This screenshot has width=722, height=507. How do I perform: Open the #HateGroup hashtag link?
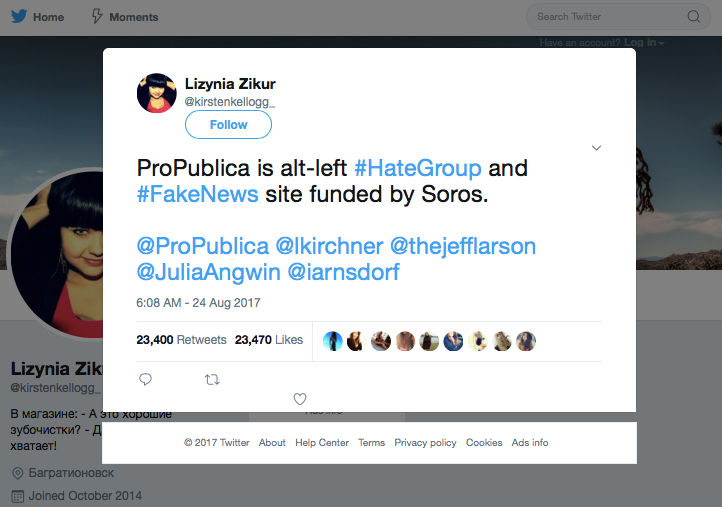[x=418, y=168]
